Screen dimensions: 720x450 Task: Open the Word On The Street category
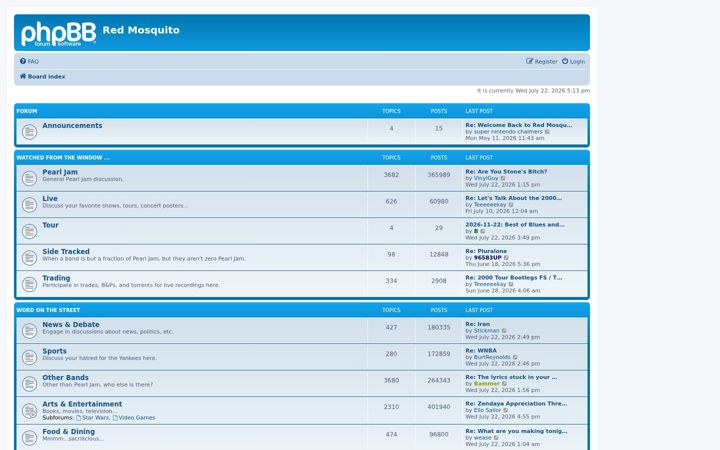(48, 310)
